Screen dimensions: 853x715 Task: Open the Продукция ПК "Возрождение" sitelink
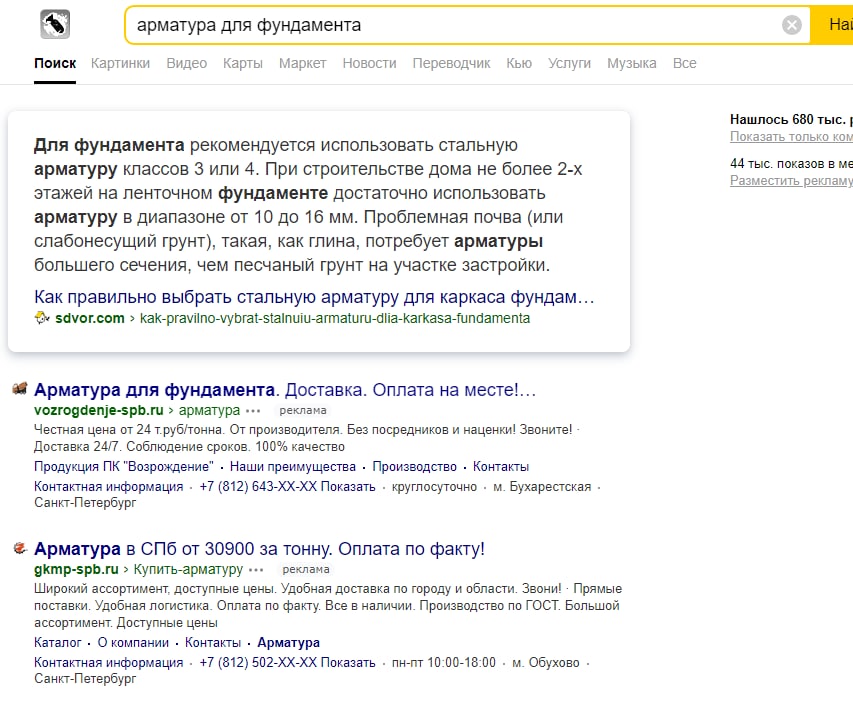(124, 466)
